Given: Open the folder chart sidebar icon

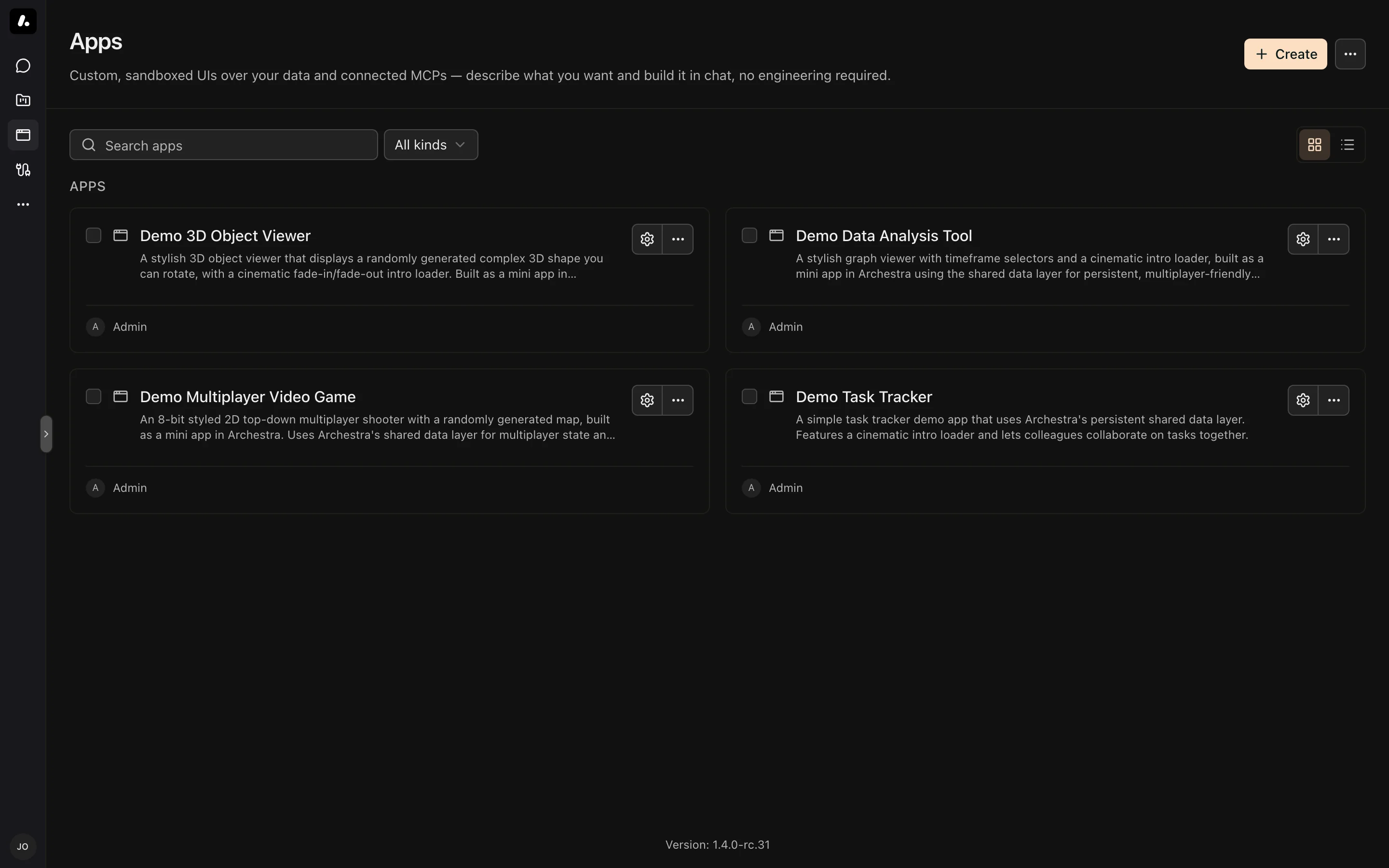Looking at the screenshot, I should (x=23, y=100).
